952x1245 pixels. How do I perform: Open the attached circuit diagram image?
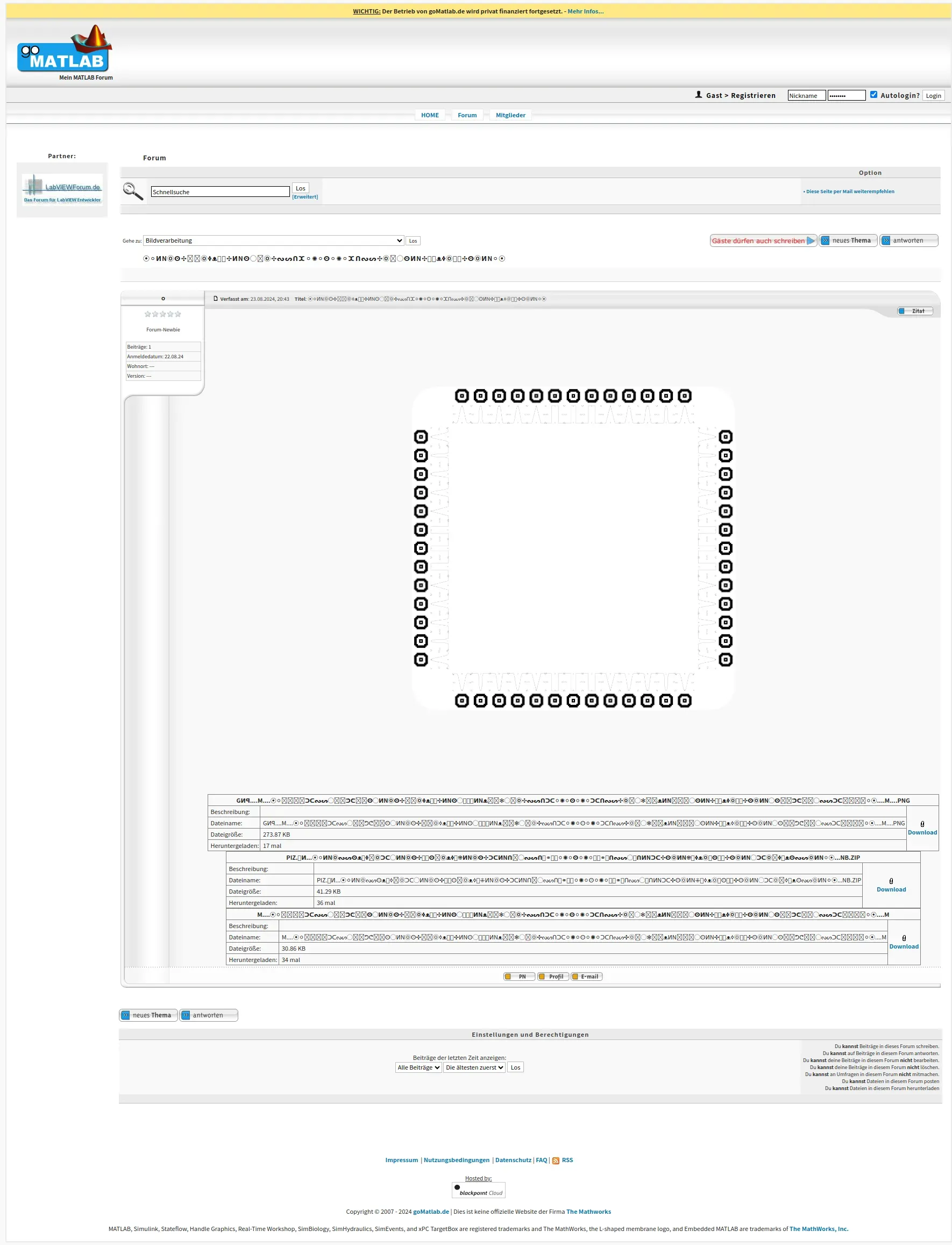click(573, 548)
